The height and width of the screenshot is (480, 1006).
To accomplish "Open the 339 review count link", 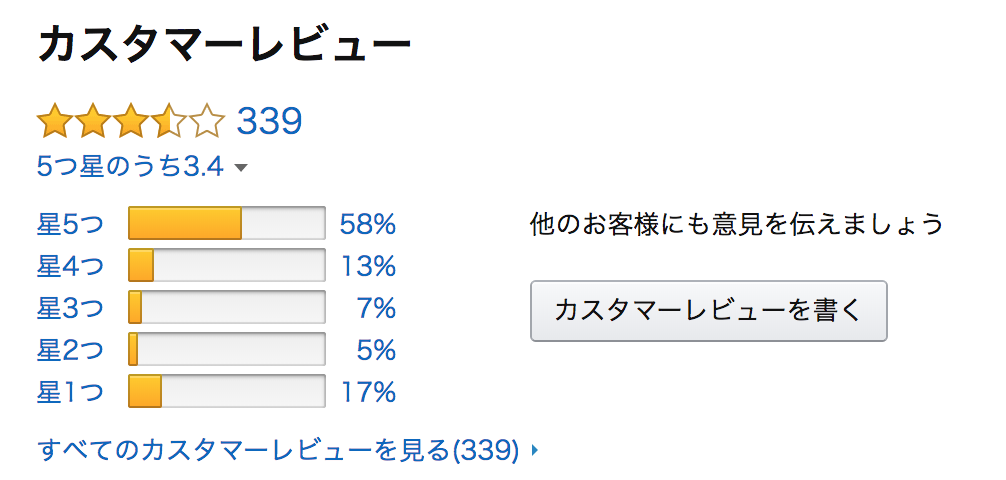I will (269, 121).
